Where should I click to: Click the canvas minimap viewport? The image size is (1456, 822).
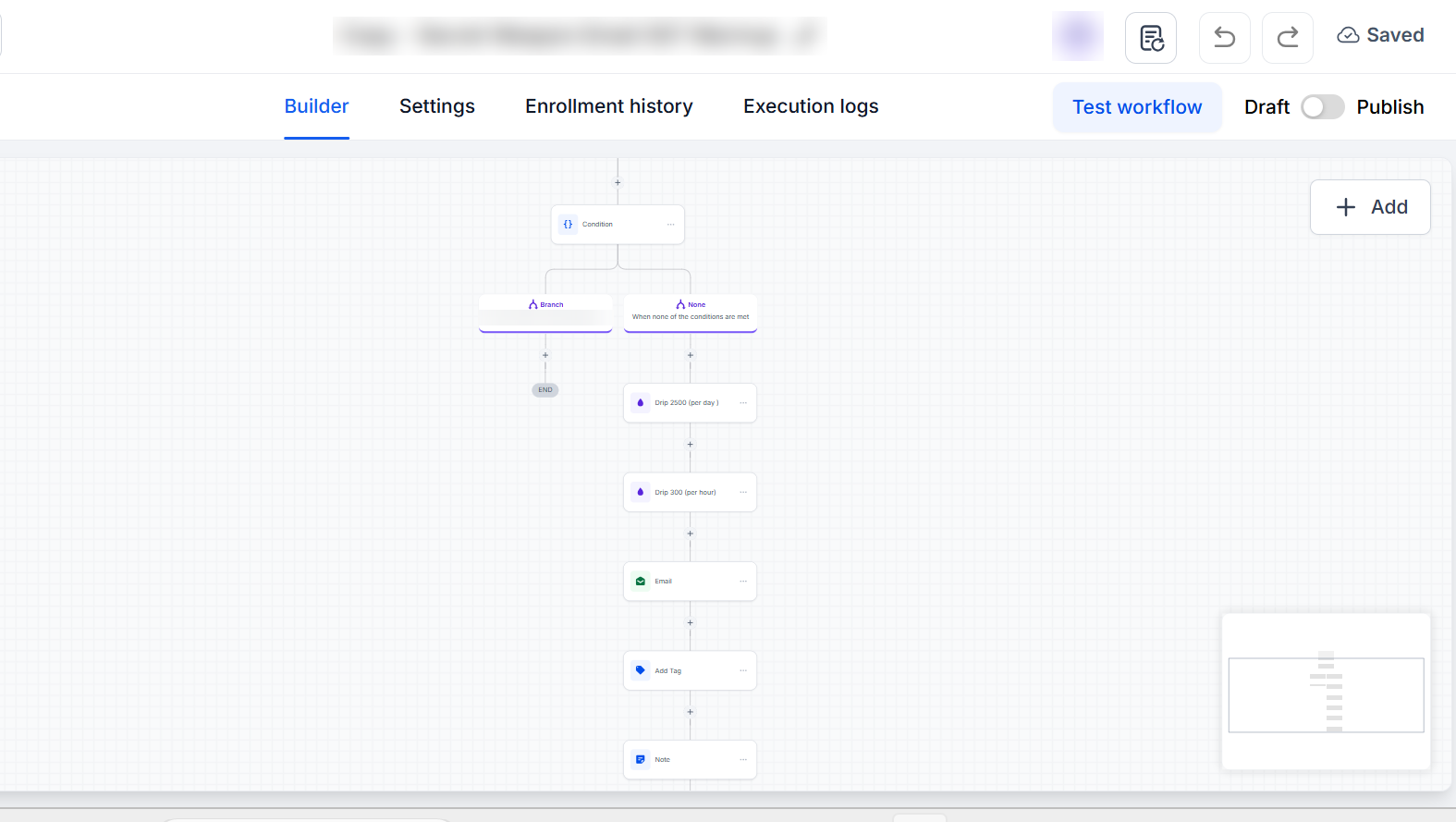point(1326,695)
